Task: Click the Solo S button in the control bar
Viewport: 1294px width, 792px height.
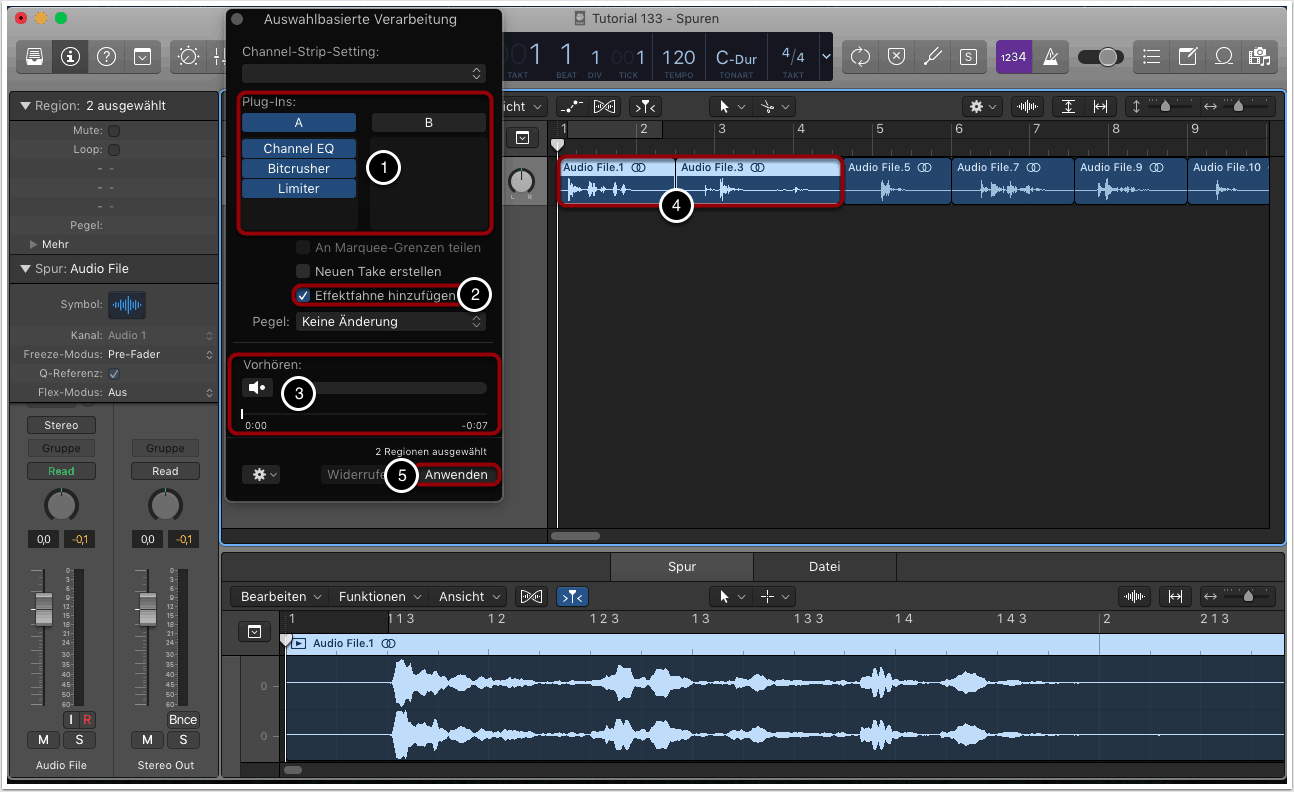Action: point(967,57)
